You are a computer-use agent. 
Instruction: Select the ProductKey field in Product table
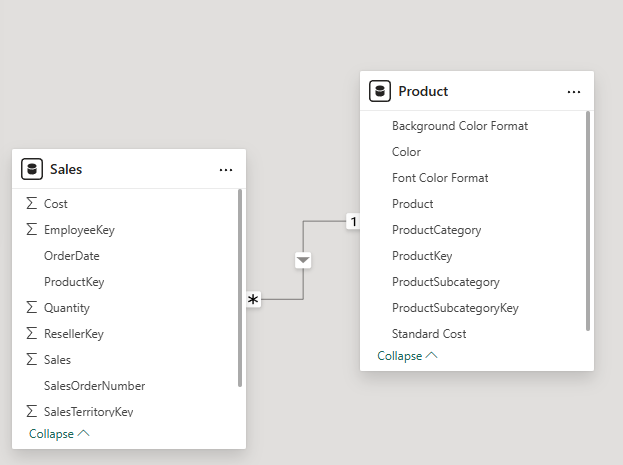tap(422, 256)
